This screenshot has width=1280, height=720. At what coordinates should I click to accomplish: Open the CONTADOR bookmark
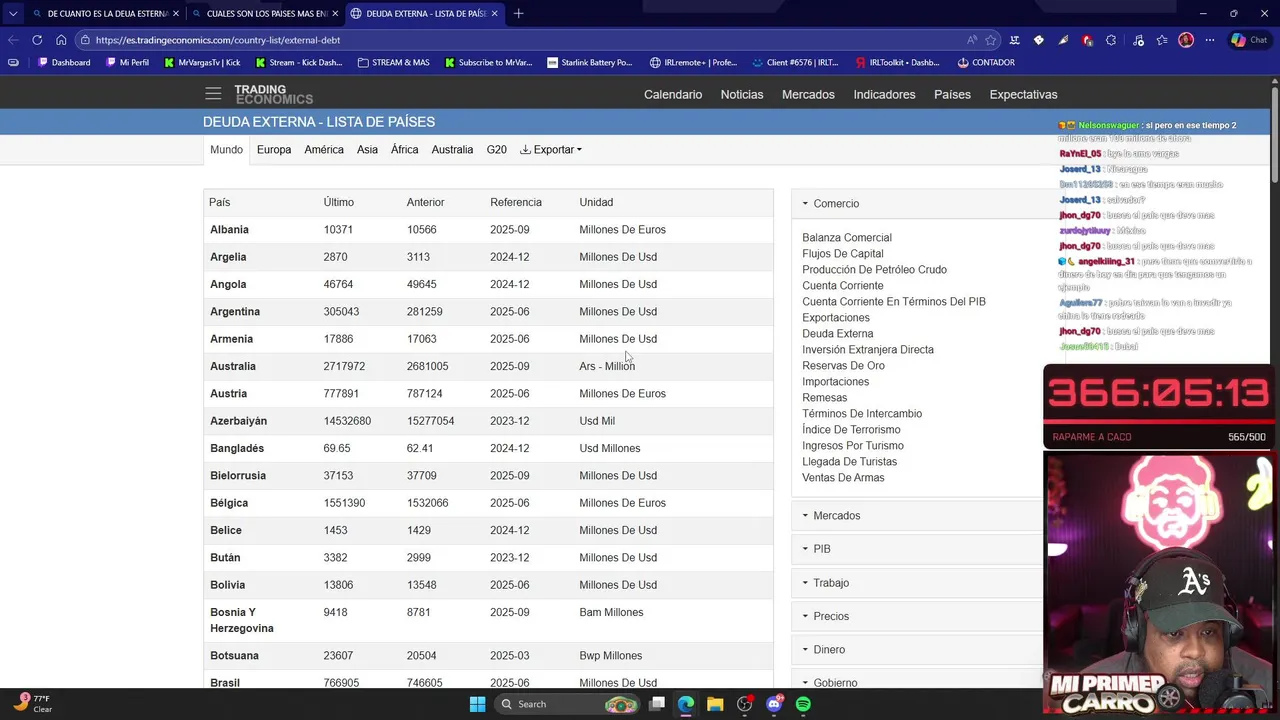986,62
